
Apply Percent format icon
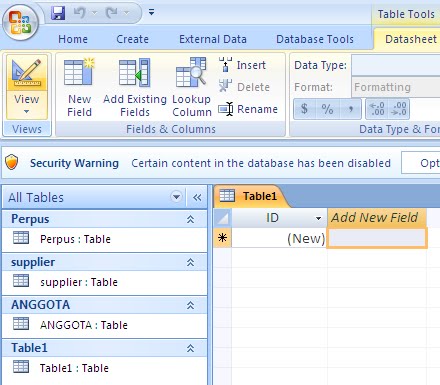pos(327,109)
